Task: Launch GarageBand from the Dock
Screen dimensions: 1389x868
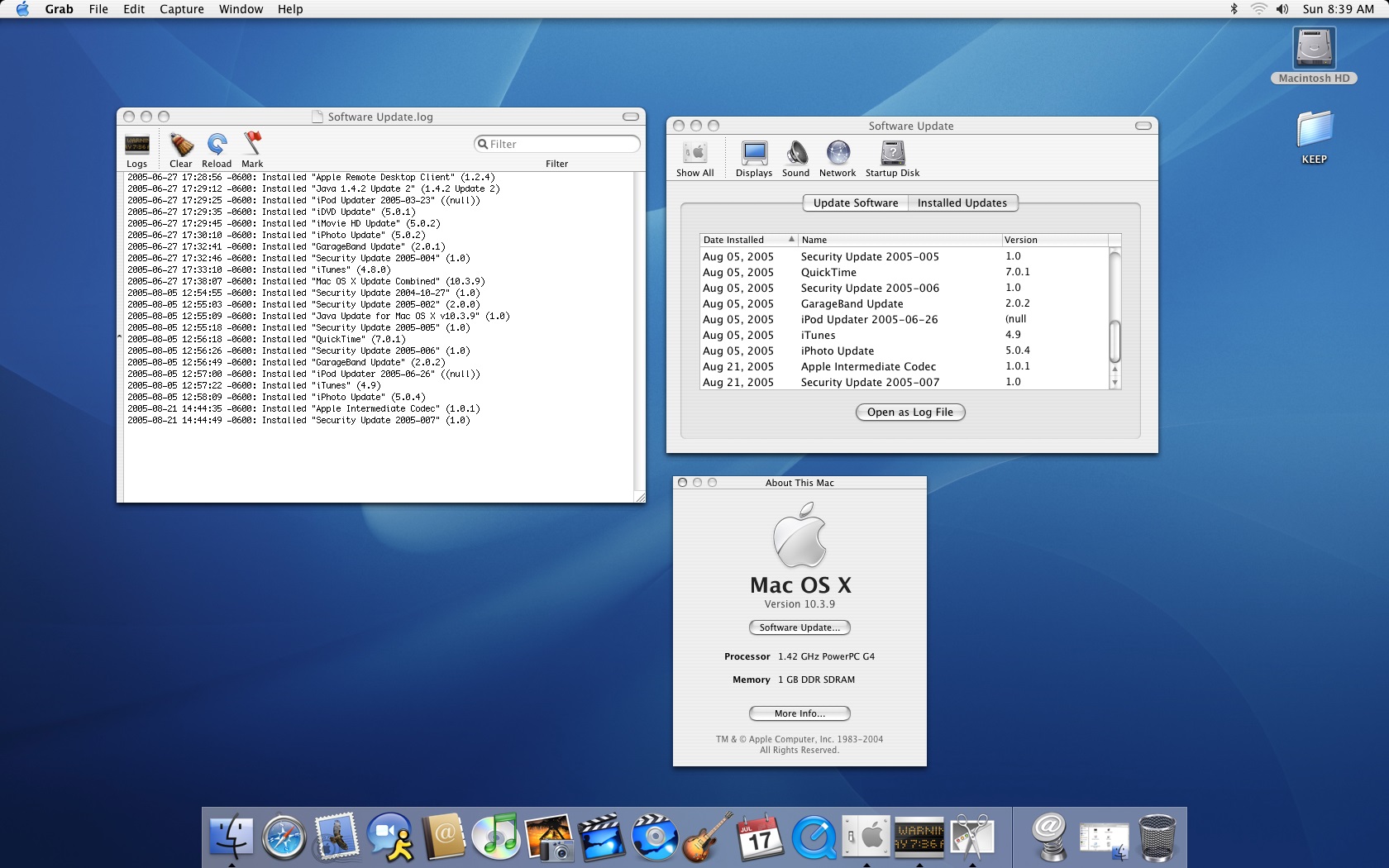Action: 708,837
